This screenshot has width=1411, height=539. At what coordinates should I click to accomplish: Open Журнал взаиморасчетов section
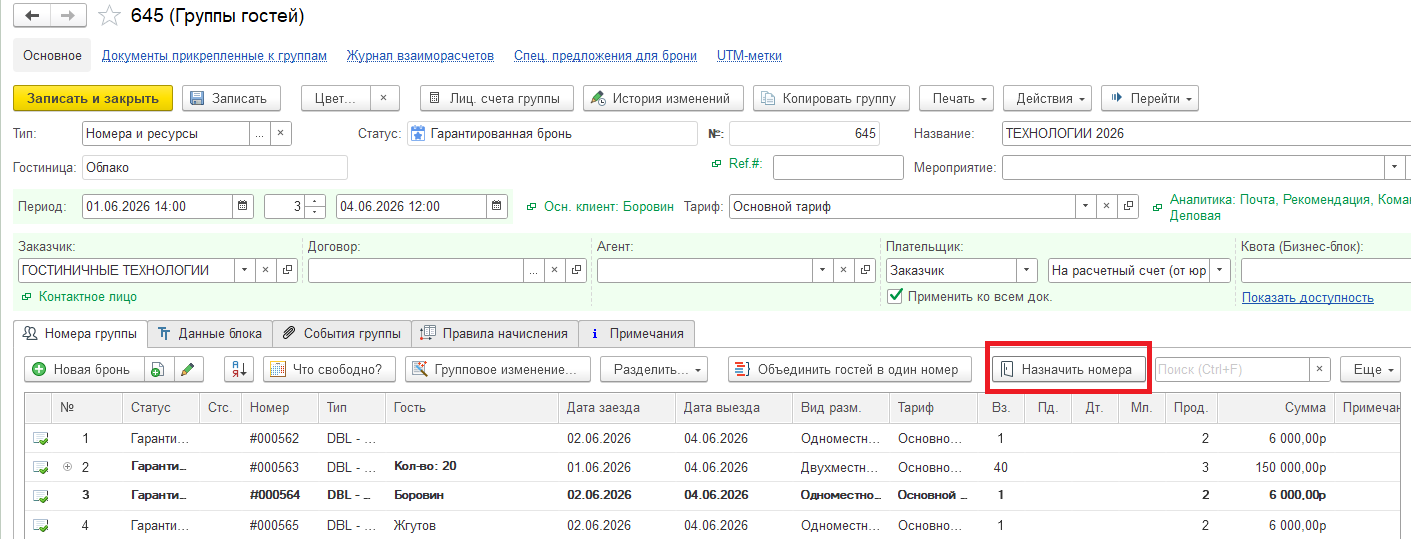pyautogui.click(x=420, y=56)
